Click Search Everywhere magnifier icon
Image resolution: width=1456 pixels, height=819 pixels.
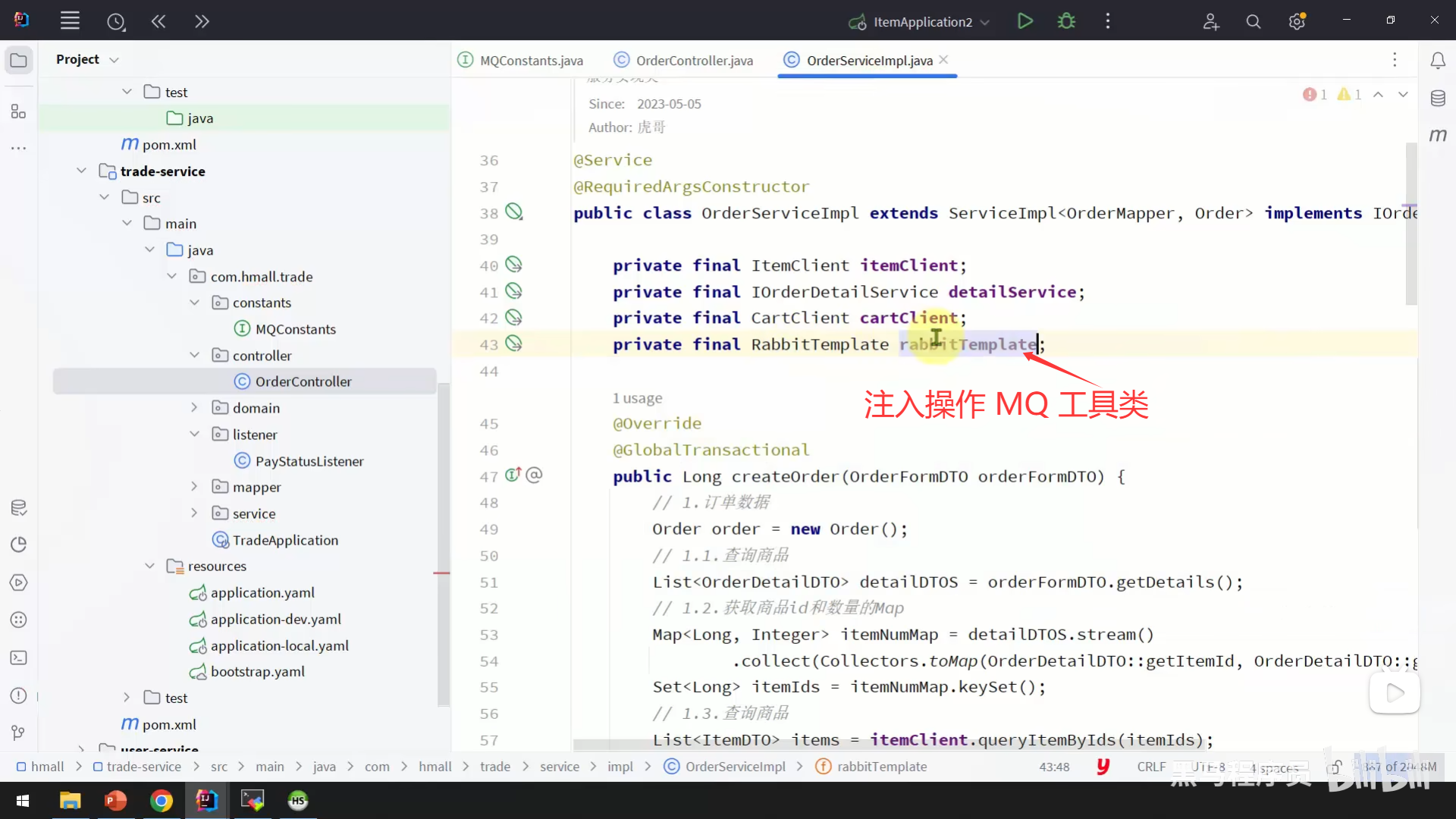(1253, 21)
